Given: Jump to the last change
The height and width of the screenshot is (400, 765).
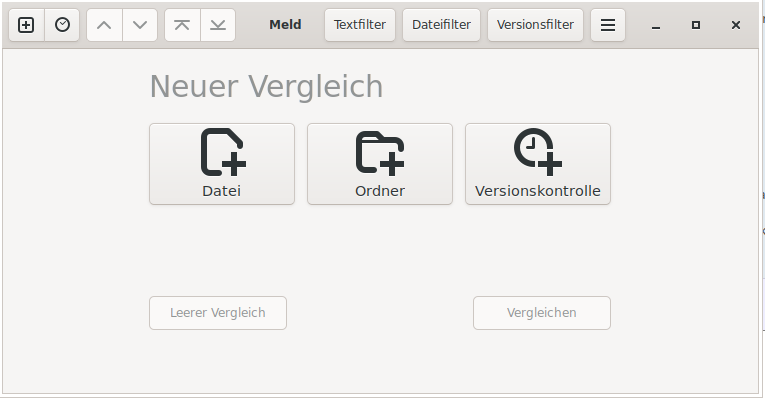Looking at the screenshot, I should click(218, 25).
